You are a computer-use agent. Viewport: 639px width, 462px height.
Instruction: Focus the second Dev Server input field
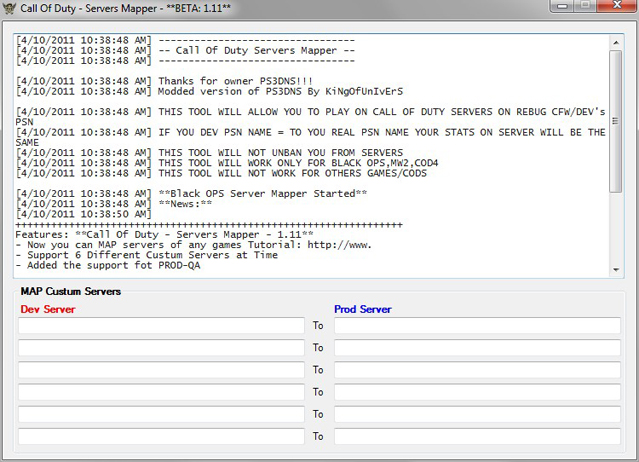pyautogui.click(x=161, y=348)
